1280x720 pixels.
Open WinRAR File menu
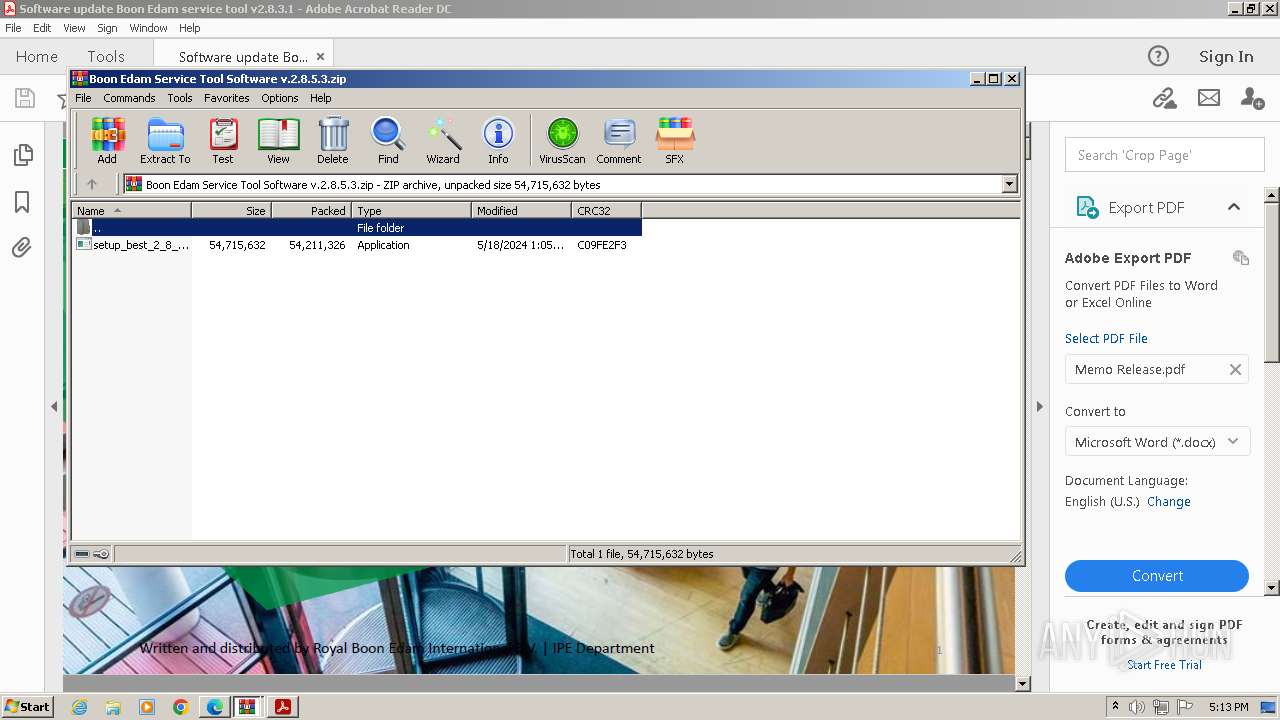coord(83,98)
